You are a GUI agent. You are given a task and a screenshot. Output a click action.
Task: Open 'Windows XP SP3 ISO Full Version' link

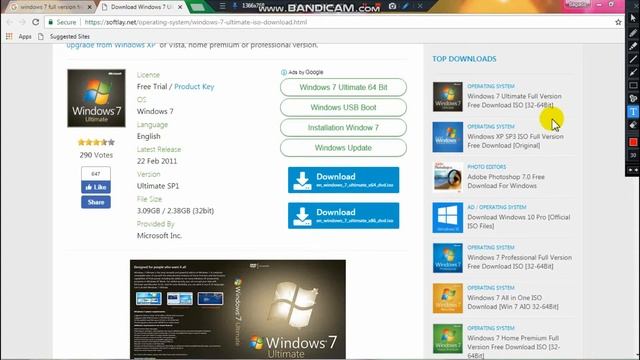pyautogui.click(x=516, y=141)
